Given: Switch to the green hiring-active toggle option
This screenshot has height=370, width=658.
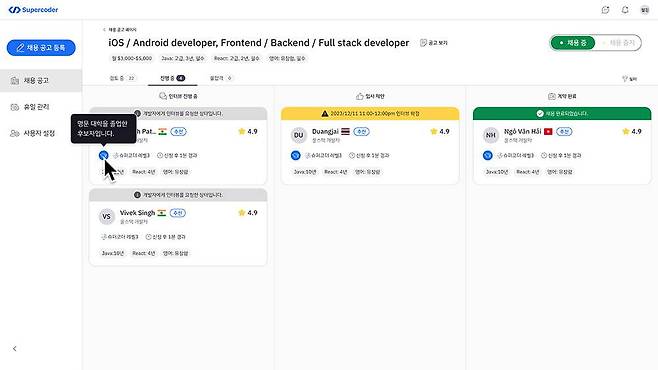Looking at the screenshot, I should pyautogui.click(x=573, y=43).
